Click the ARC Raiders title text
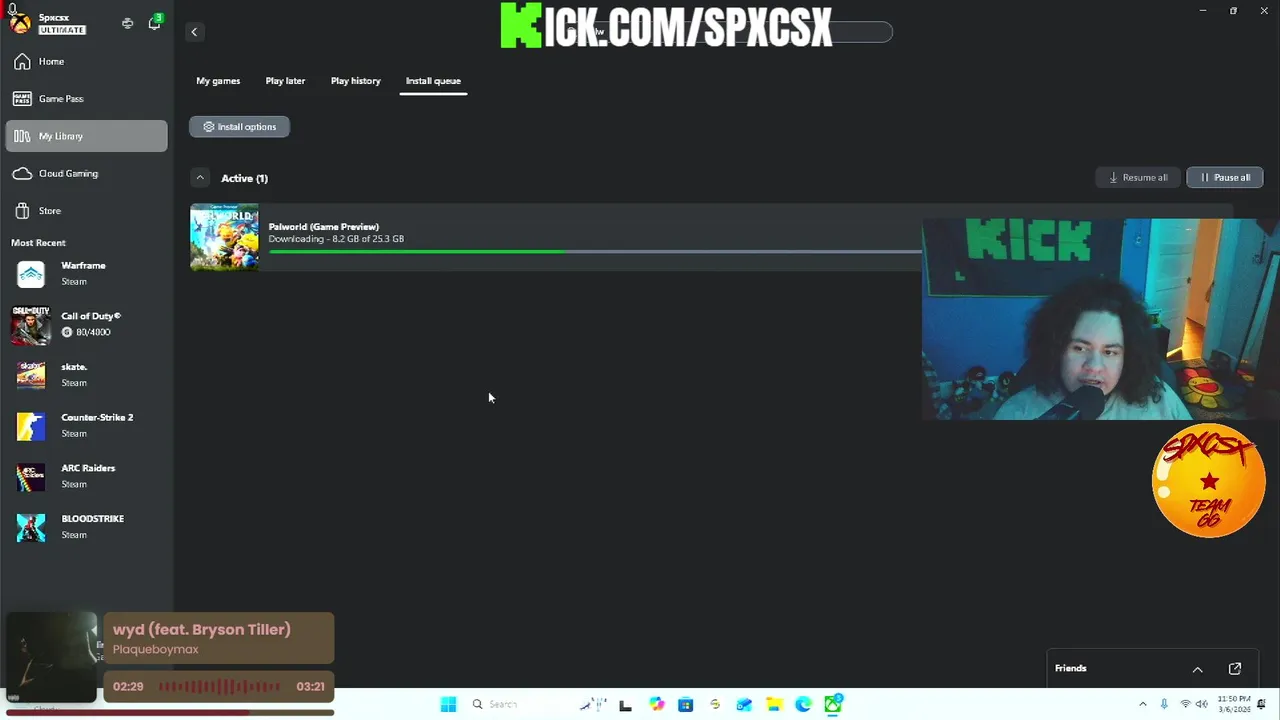The image size is (1280, 720). [88, 468]
